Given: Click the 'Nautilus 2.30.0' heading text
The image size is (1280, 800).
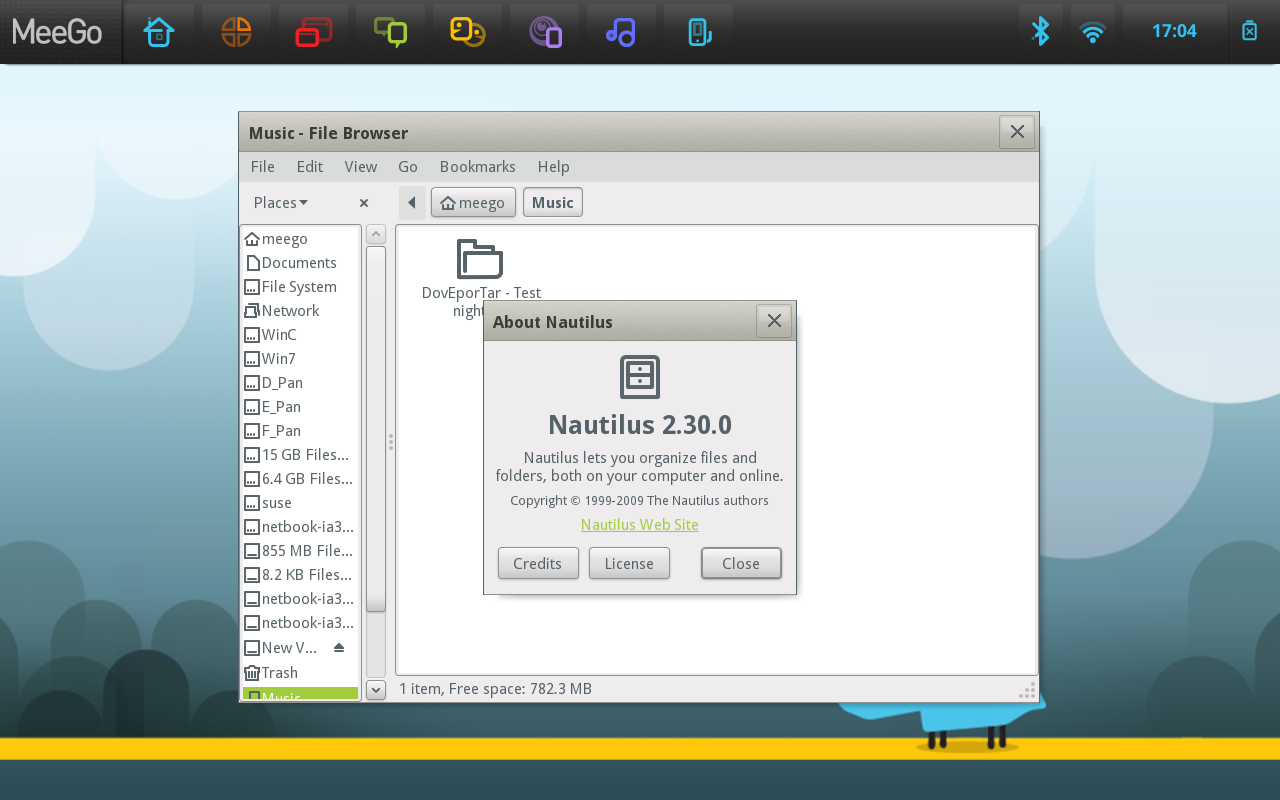Looking at the screenshot, I should [640, 425].
